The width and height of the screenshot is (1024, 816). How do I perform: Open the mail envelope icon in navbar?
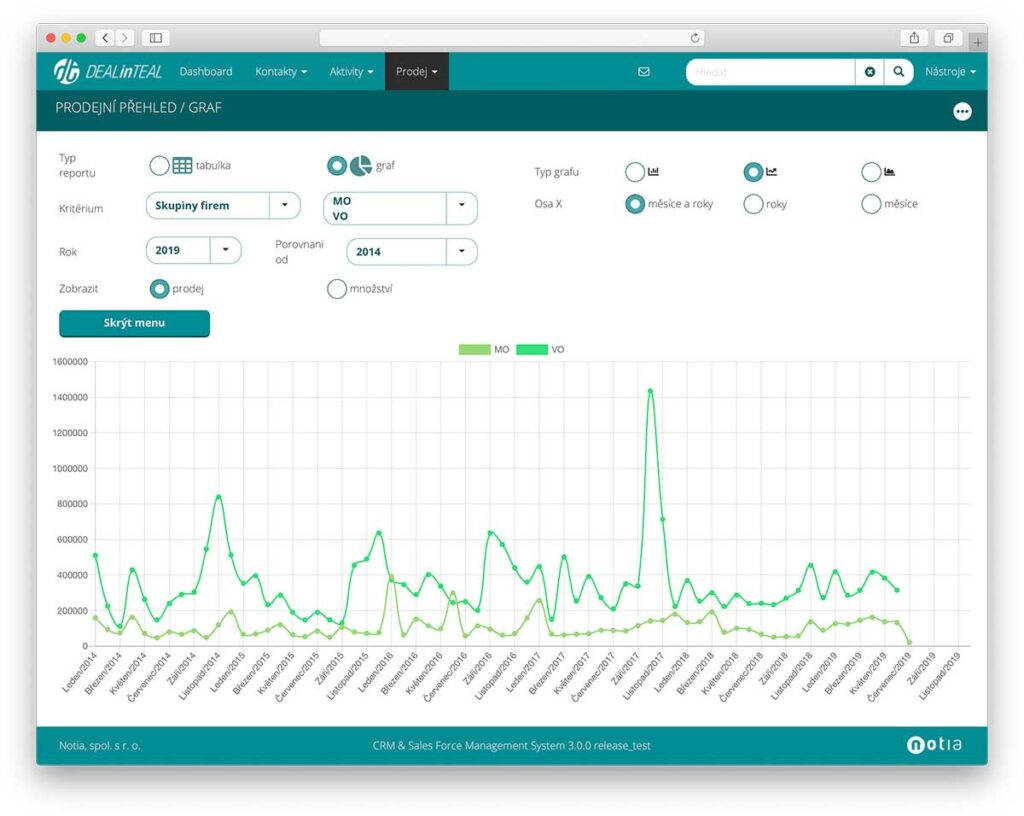[643, 72]
